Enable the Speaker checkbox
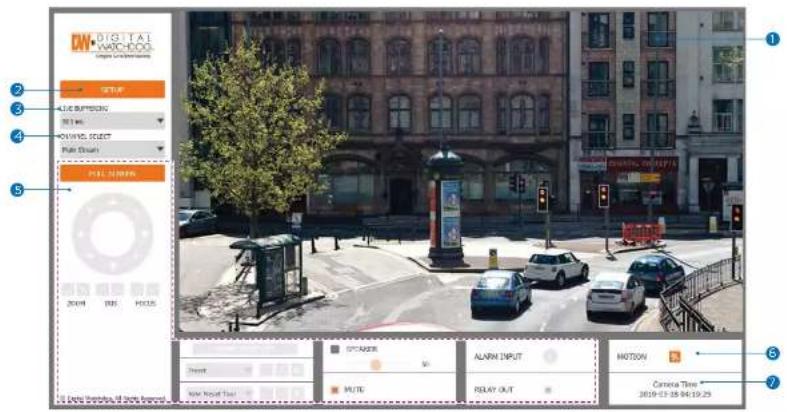Viewport: 787px width, 412px height. coord(335,349)
